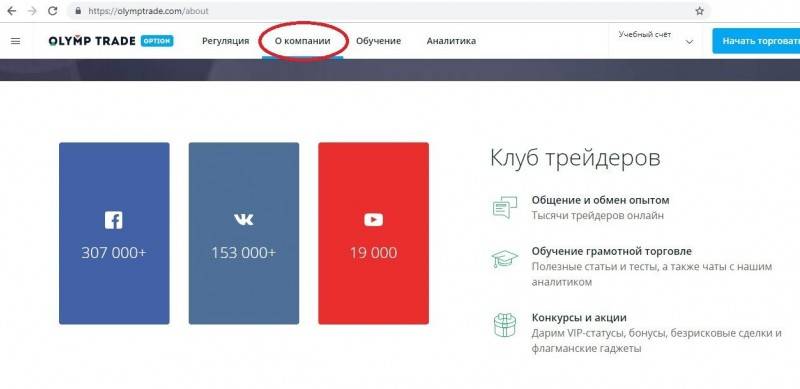Open the Обучение menu item

[378, 41]
